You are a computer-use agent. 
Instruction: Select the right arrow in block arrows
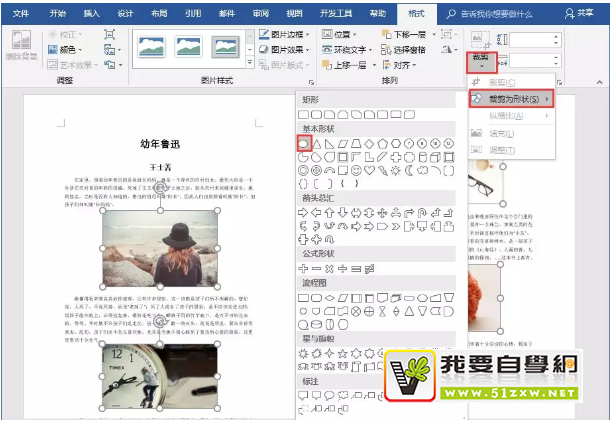pos(304,212)
